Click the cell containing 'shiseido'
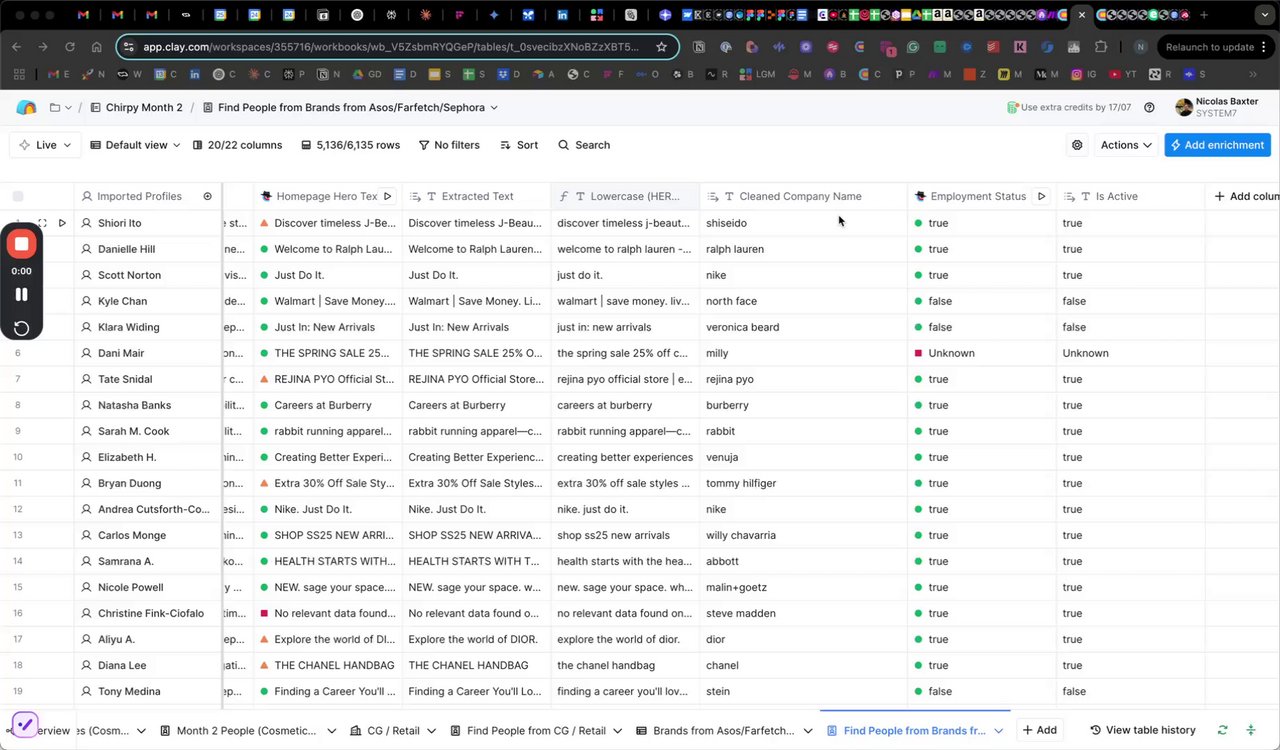Viewport: 1280px width, 750px height. pyautogui.click(x=804, y=223)
